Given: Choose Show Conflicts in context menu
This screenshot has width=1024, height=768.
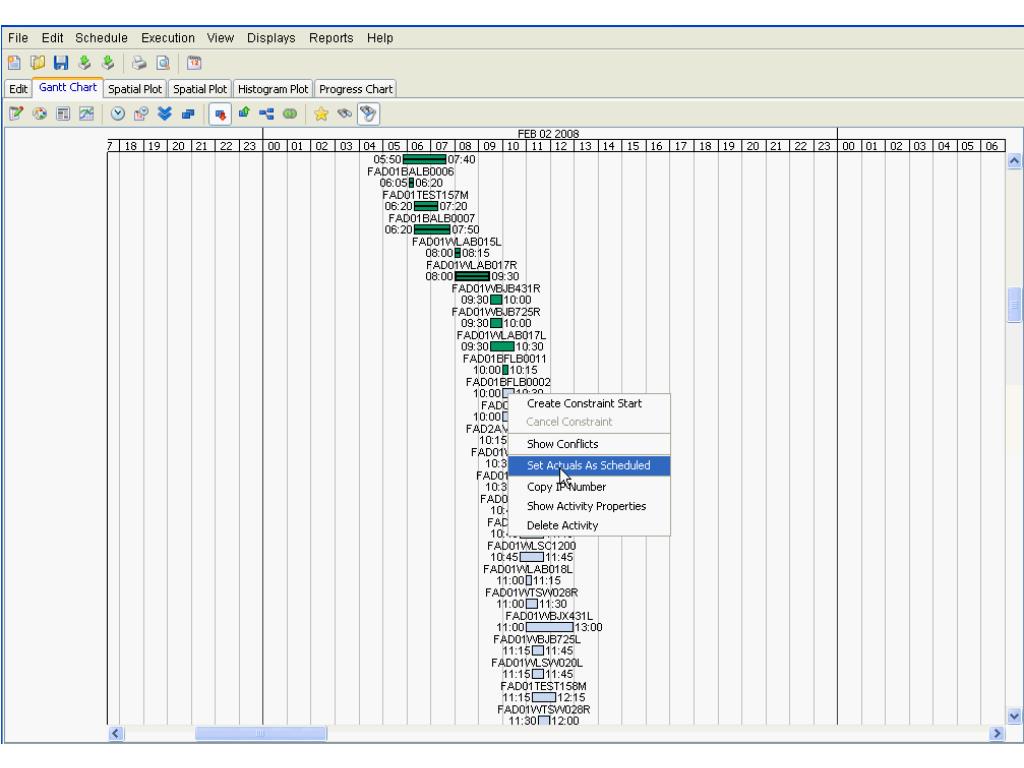Looking at the screenshot, I should [x=589, y=444].
